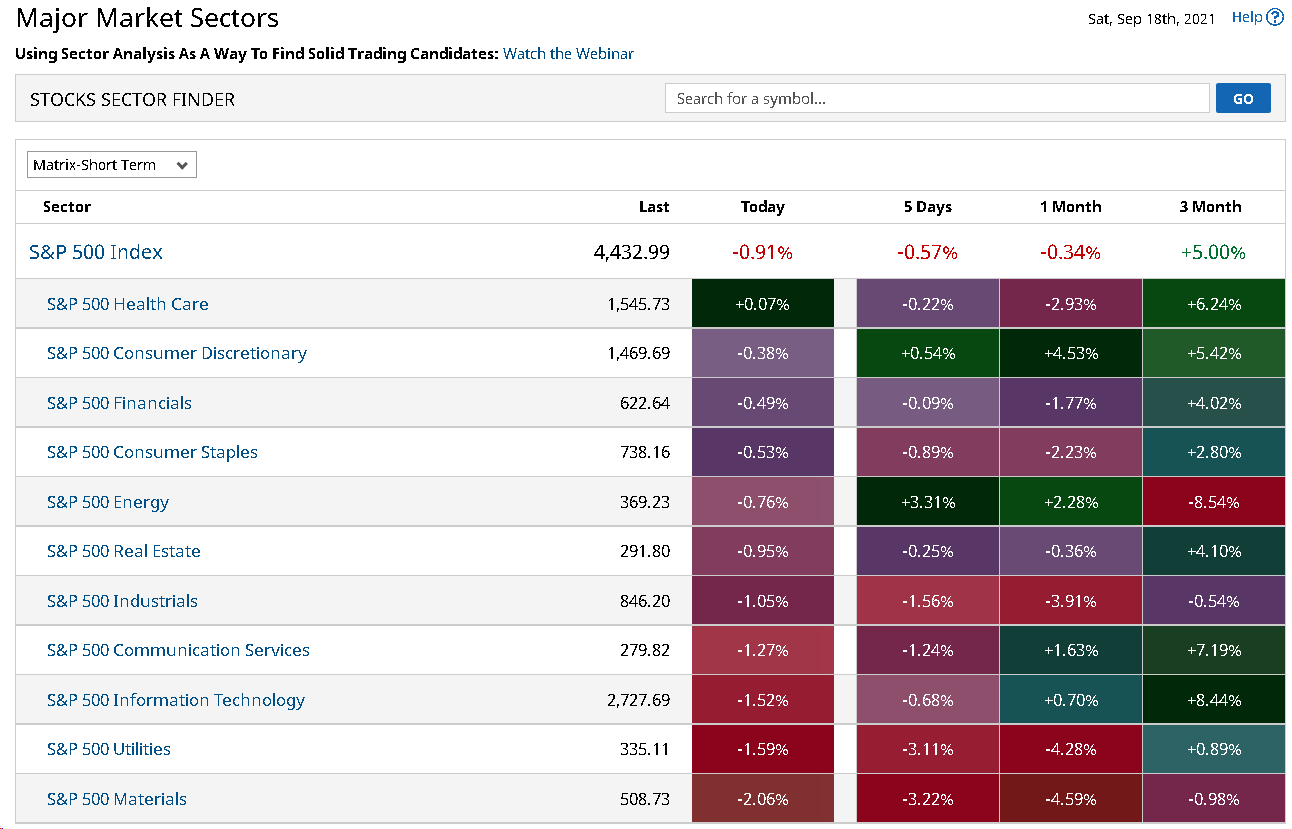Click the blue GO button

tap(1243, 98)
